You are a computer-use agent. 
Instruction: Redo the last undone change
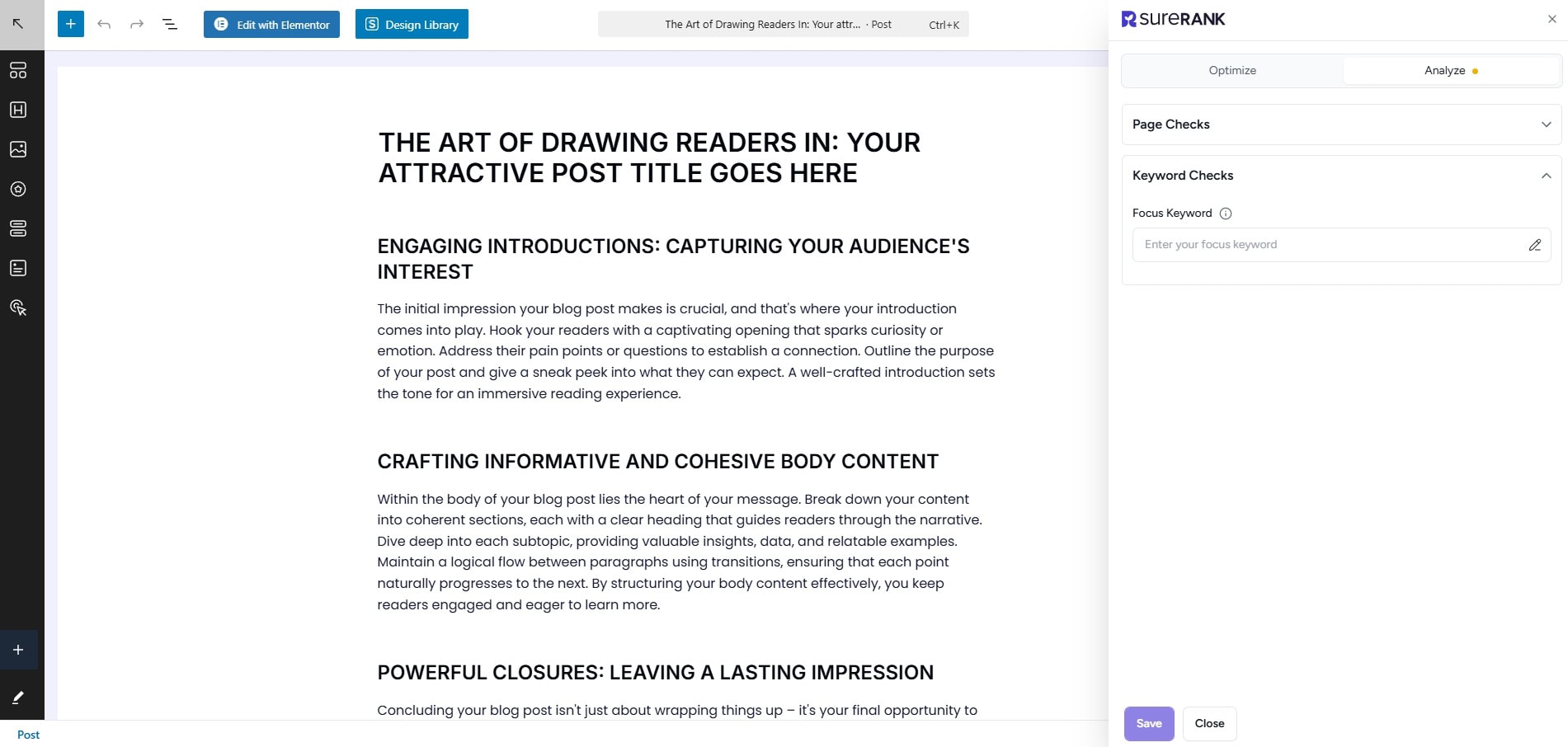click(137, 24)
